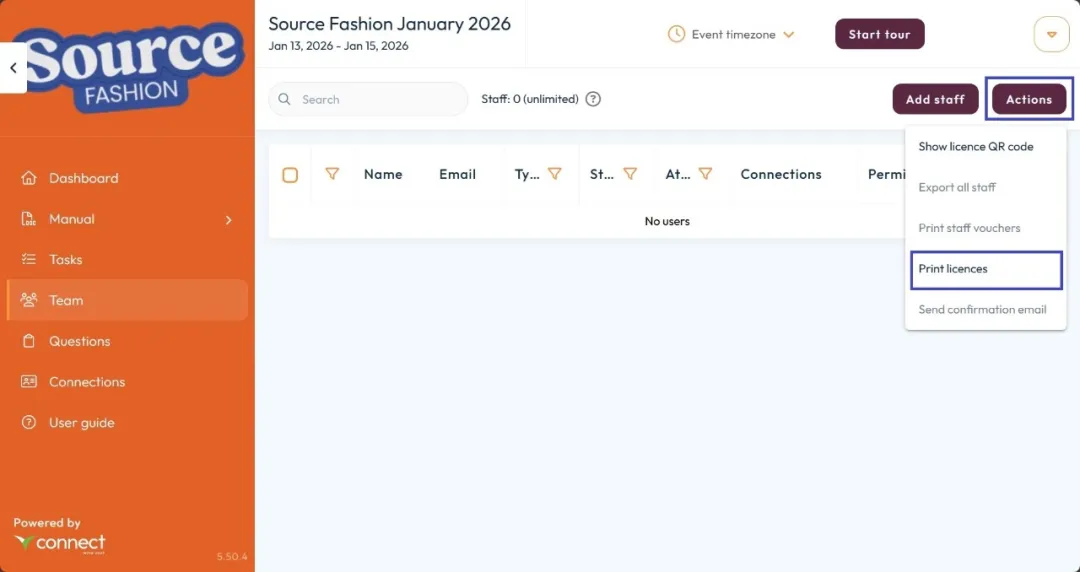Click the Tasks checklist icon
Screen dimensions: 1080x572
[29, 259]
